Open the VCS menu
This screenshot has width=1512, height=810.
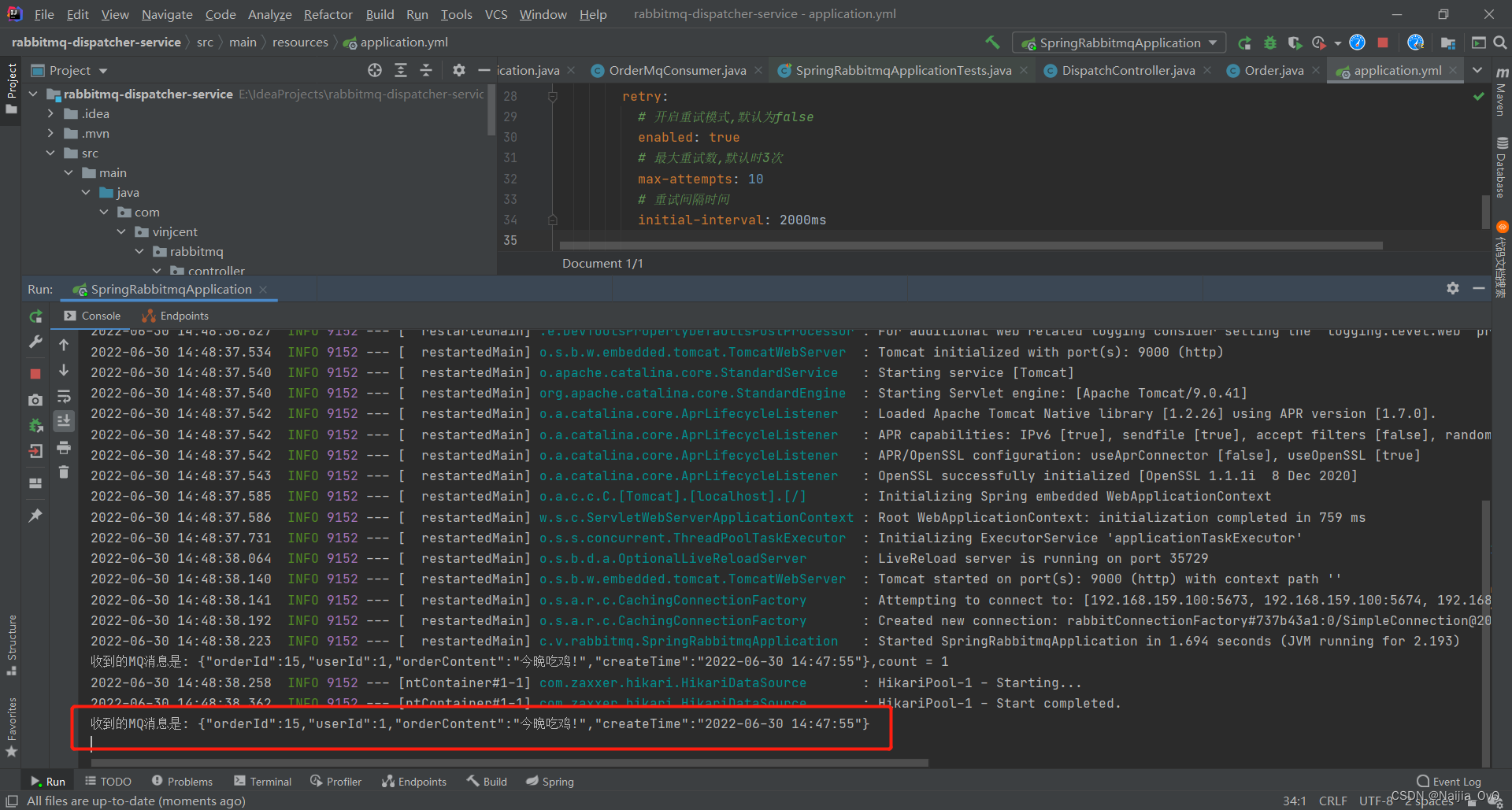click(495, 14)
